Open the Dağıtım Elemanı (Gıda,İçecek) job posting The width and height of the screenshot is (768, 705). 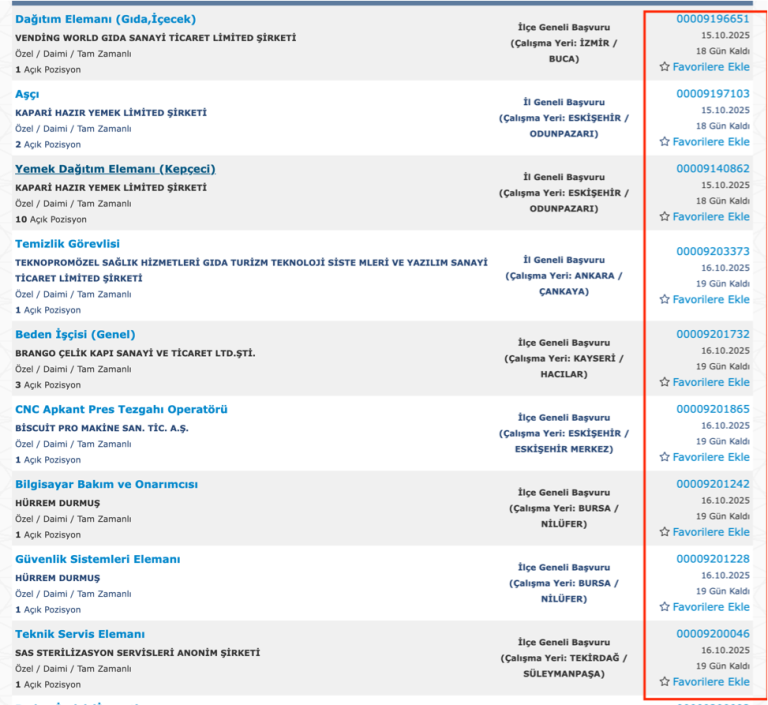[x=105, y=19]
